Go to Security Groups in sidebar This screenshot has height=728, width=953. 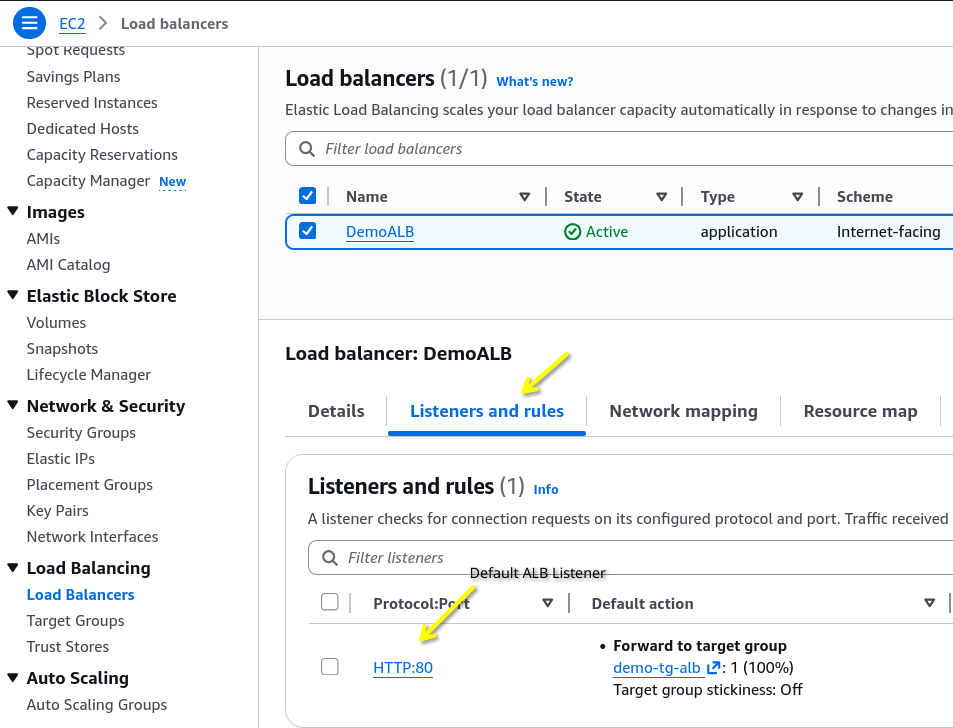[81, 433]
